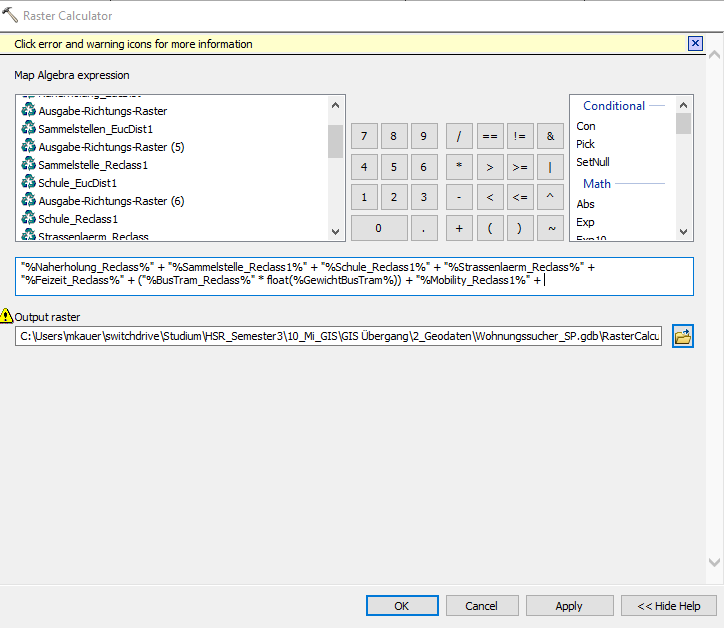Choose the SetNull function
This screenshot has height=628, width=724.
[x=593, y=162]
